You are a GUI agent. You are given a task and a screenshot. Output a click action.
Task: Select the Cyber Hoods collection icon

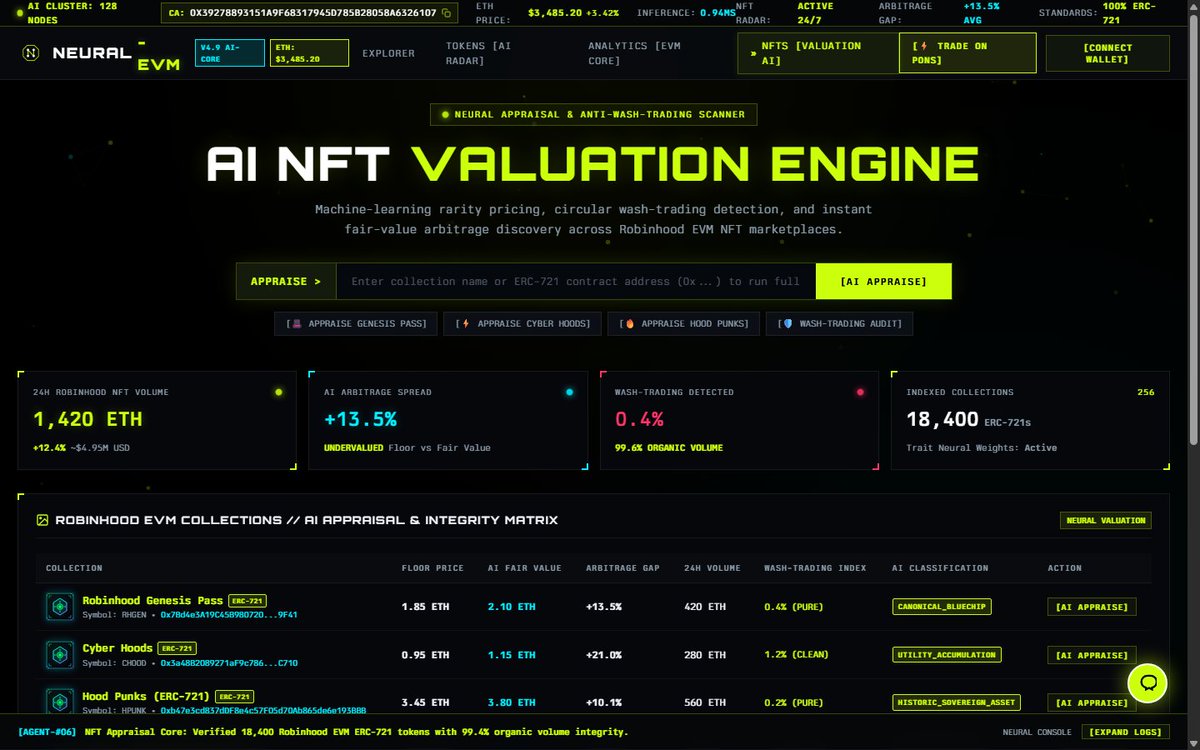pos(60,655)
